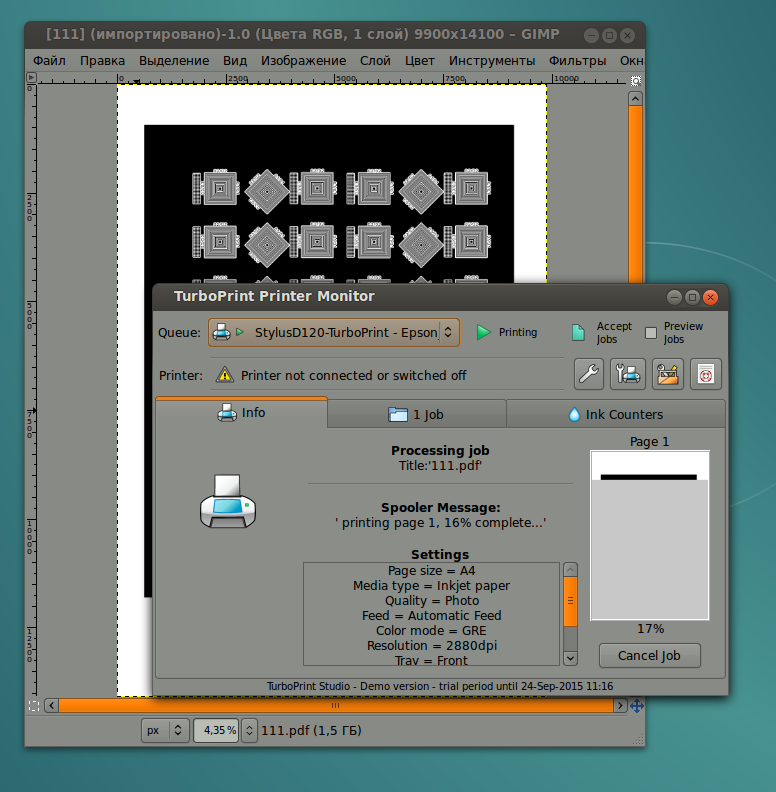
Task: Open the zoom percentage dropdown arrow
Action: pyautogui.click(x=249, y=730)
